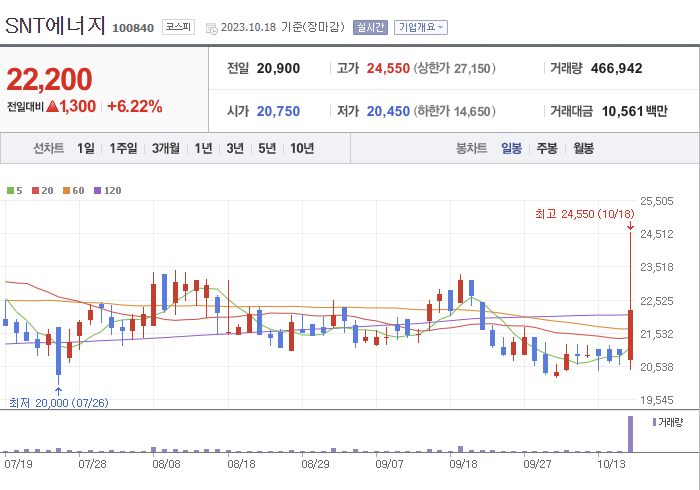Screen dimensions: 700x490
Task: Click the 하한가 14,650 text
Action: tap(454, 111)
